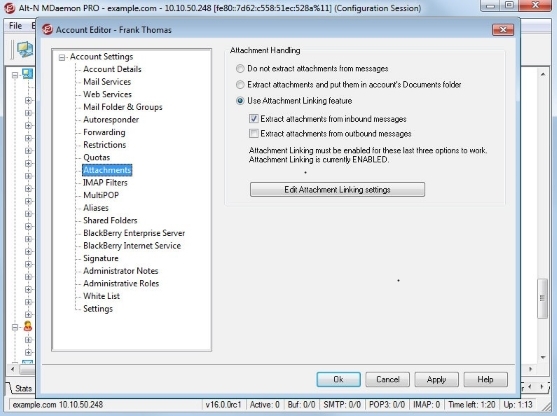Select the computer node icon in left tree
This screenshot has height=416, width=557.
click(x=27, y=74)
